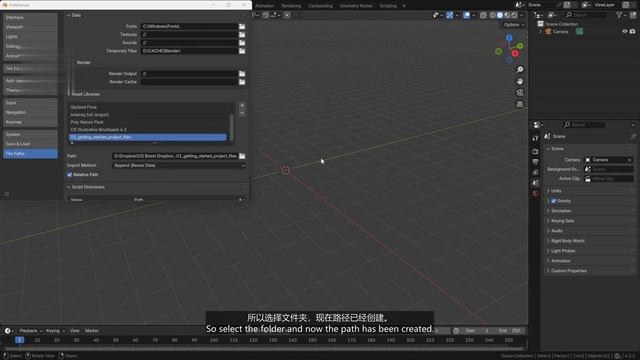Click timeline current frame marker at 1
The height and width of the screenshot is (360, 640).
19,340
